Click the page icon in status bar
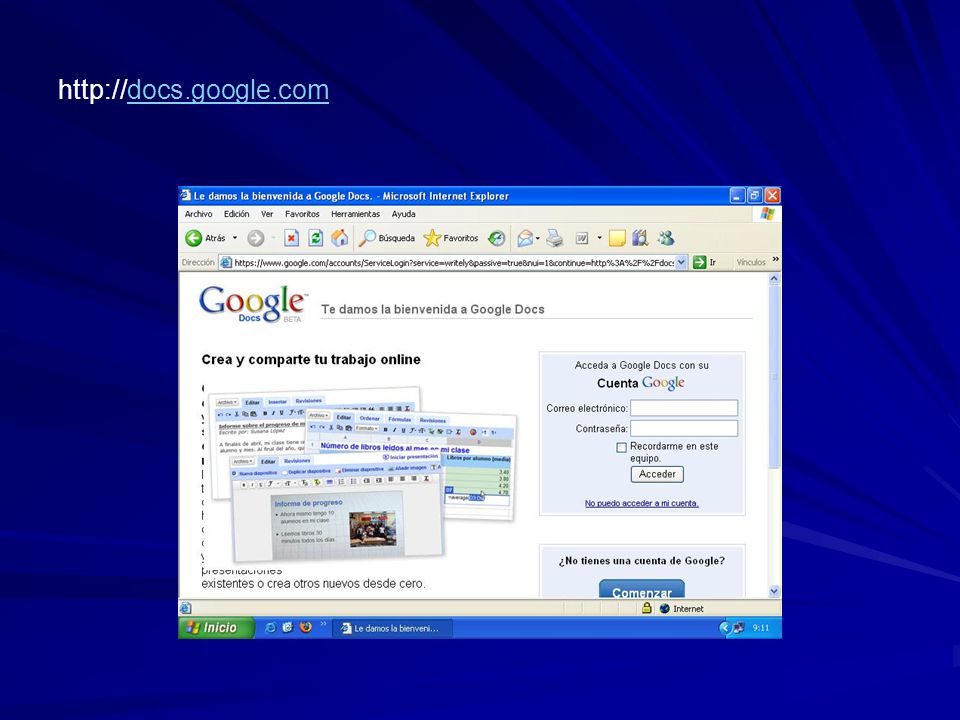Viewport: 960px width, 720px height. pyautogui.click(x=186, y=608)
